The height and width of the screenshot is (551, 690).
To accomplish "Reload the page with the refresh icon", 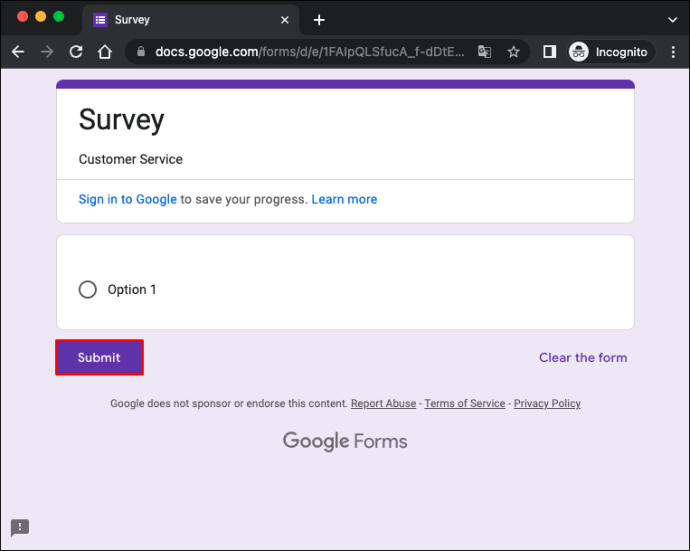I will tap(76, 52).
